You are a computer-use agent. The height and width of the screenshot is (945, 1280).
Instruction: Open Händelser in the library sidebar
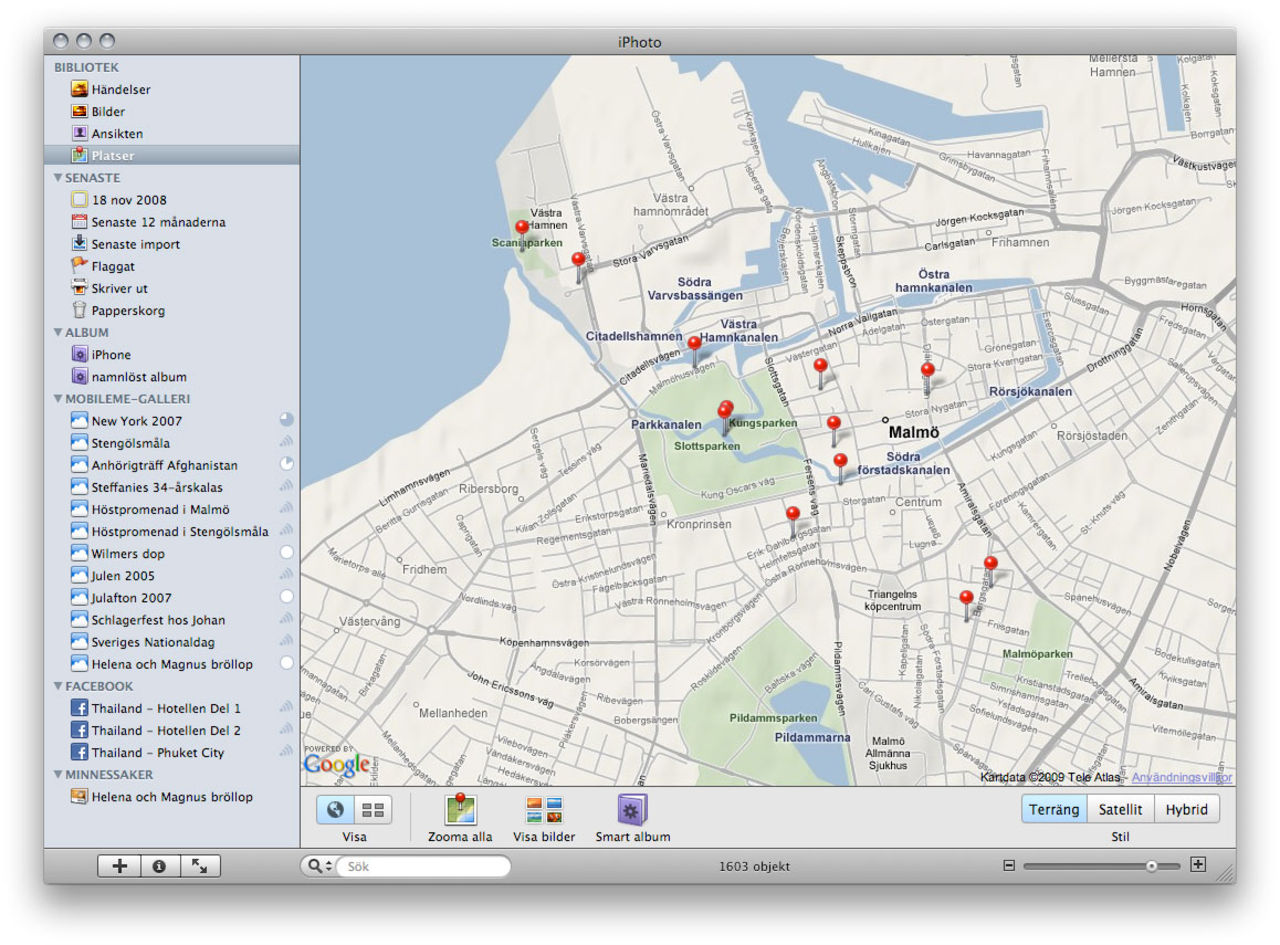120,90
